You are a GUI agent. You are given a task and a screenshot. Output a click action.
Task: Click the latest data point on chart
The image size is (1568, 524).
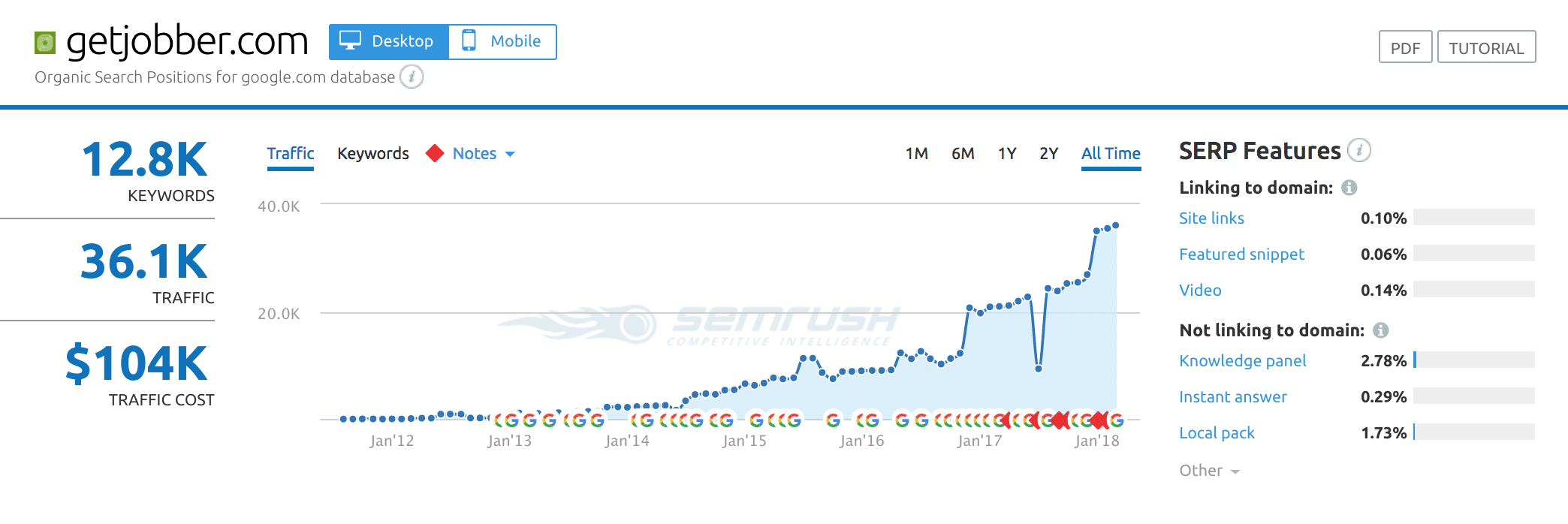point(1116,225)
